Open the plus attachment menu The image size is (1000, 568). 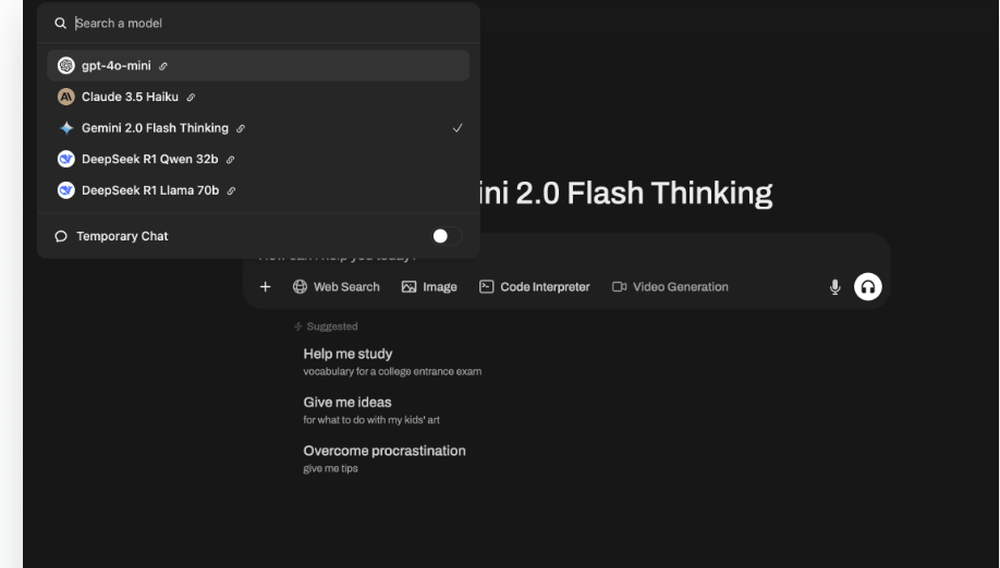click(265, 287)
